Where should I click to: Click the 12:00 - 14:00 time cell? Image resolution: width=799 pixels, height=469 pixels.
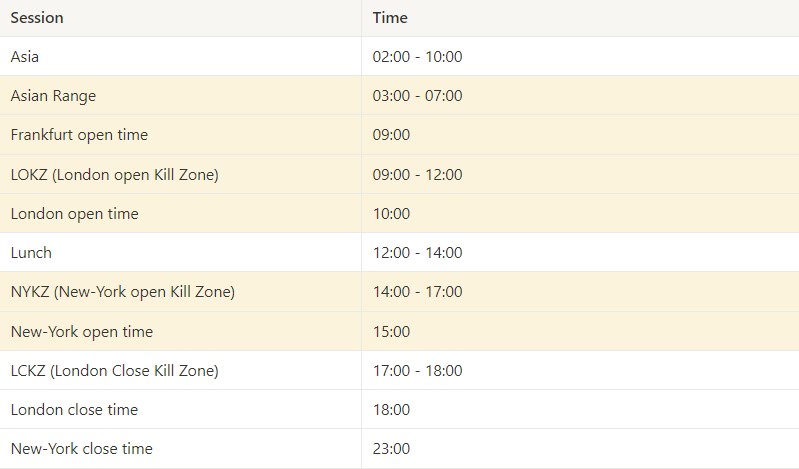pos(580,252)
